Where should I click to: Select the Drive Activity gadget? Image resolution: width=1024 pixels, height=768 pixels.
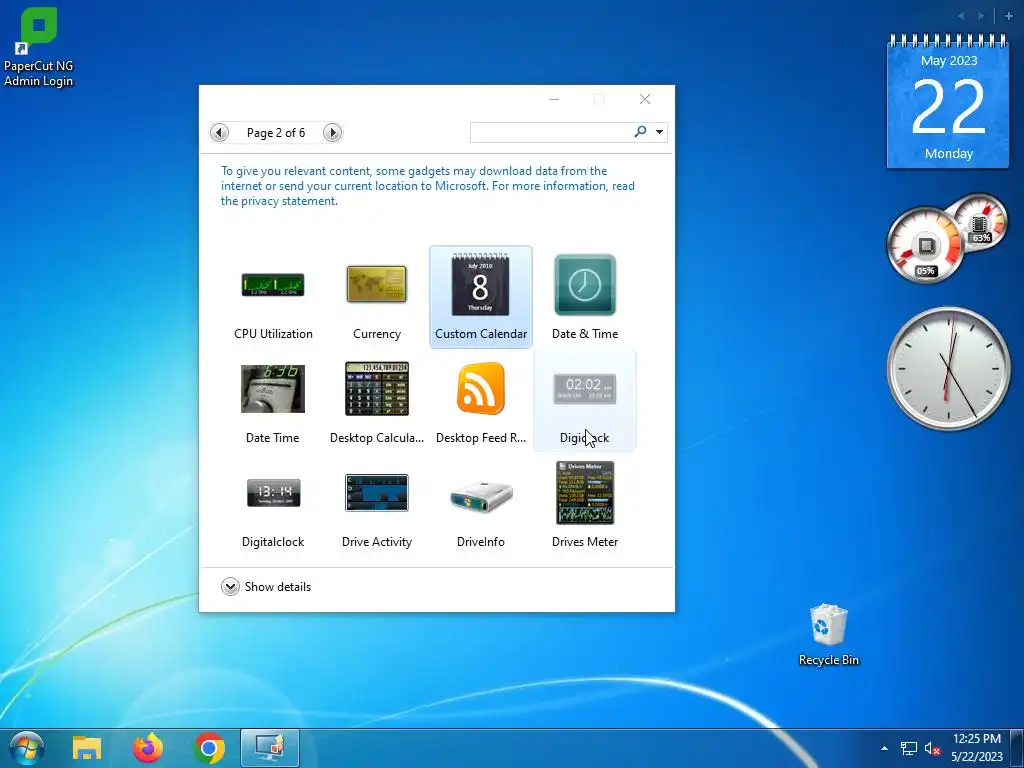[x=377, y=505]
